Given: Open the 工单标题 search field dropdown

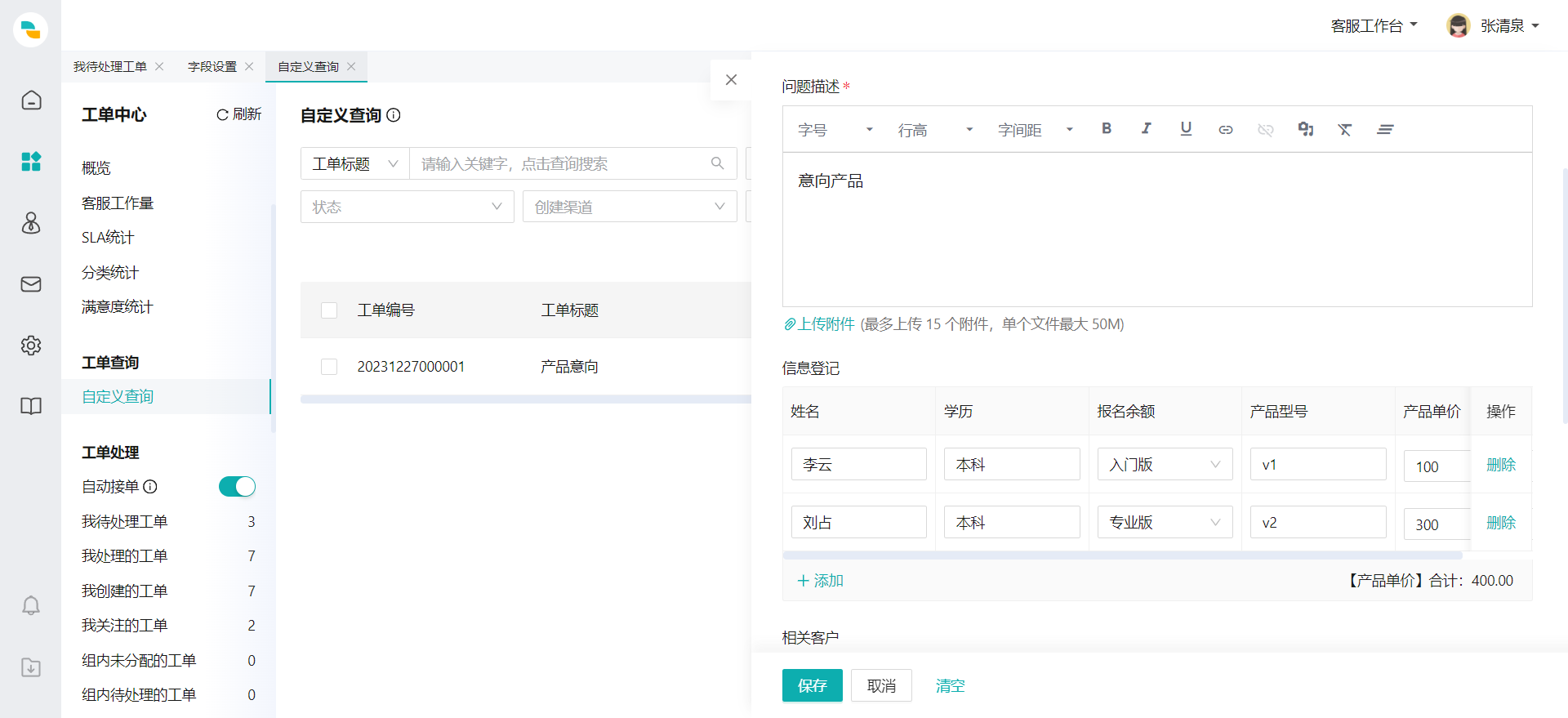Looking at the screenshot, I should (x=355, y=163).
